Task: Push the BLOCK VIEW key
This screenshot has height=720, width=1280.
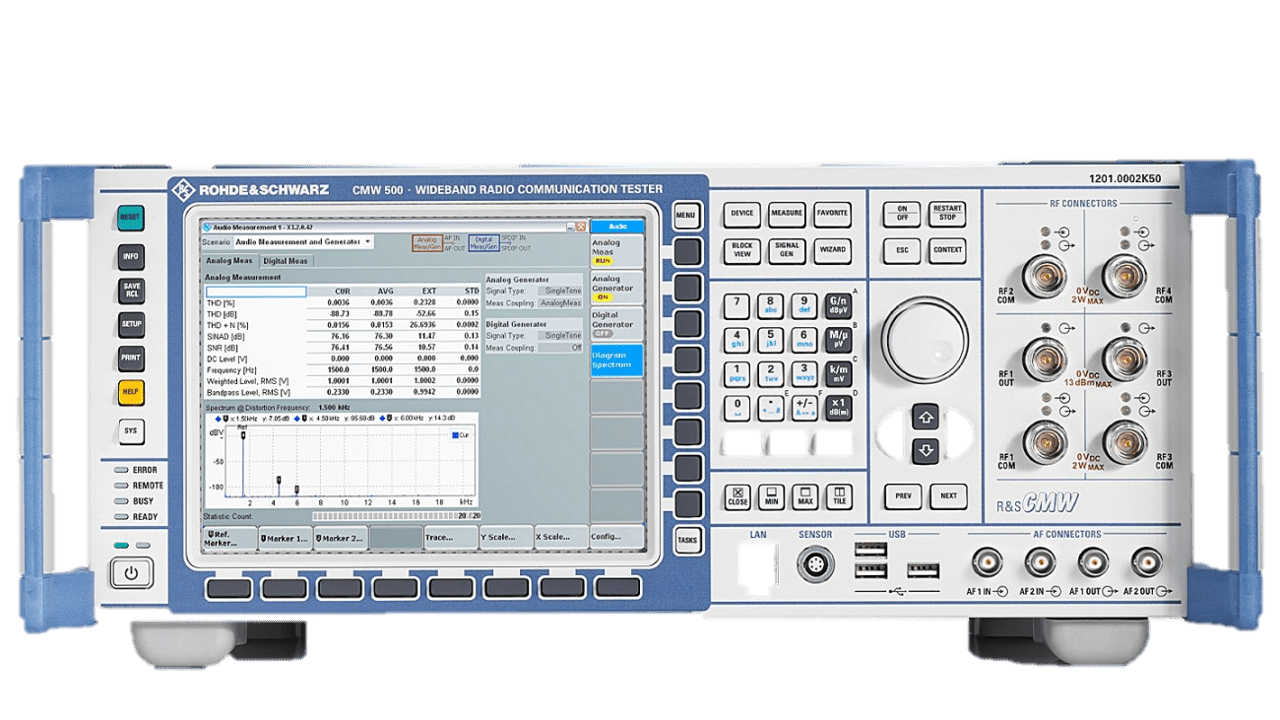Action: (x=742, y=250)
